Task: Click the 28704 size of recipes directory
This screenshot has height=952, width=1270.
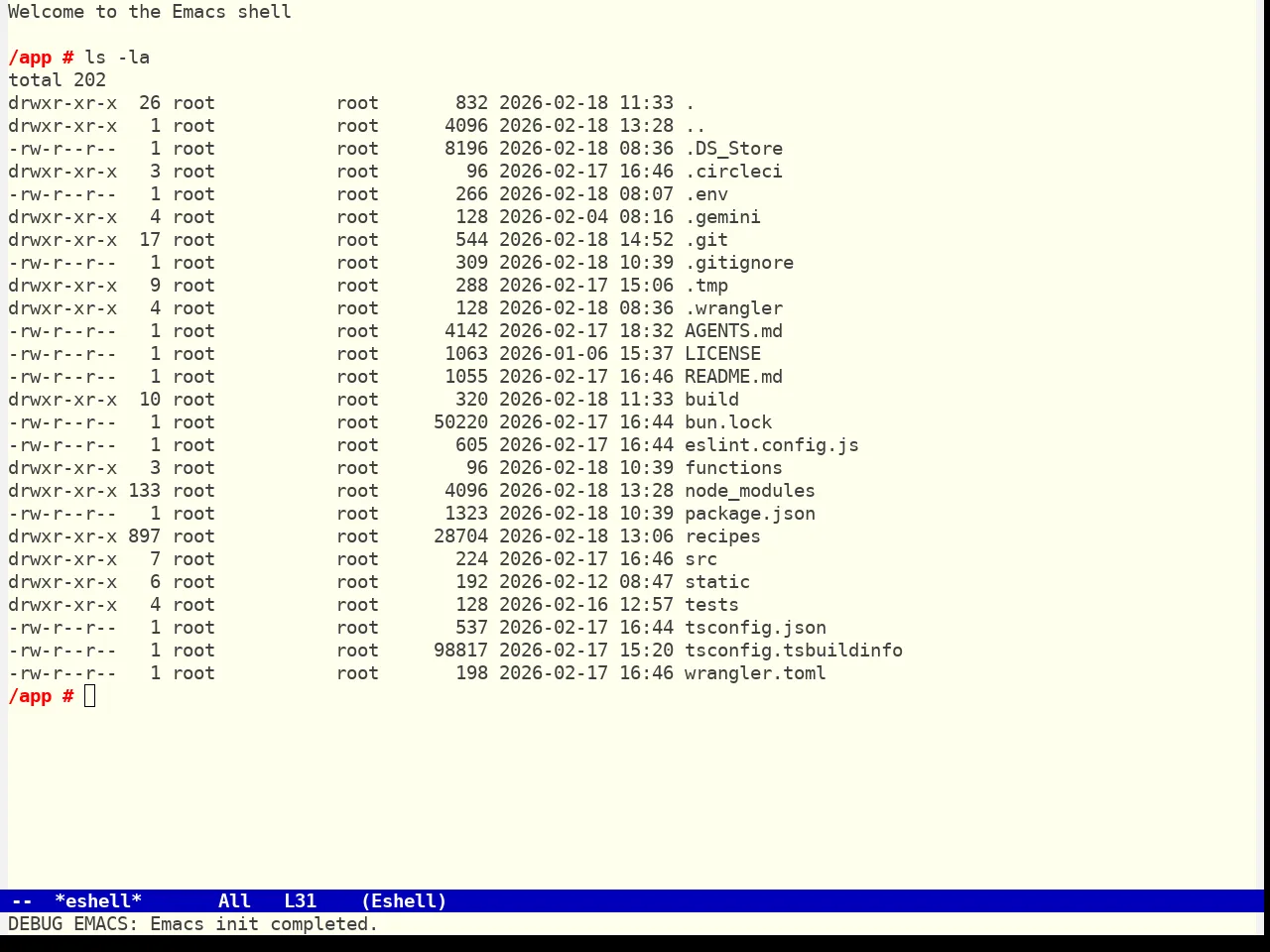Action: click(x=460, y=536)
